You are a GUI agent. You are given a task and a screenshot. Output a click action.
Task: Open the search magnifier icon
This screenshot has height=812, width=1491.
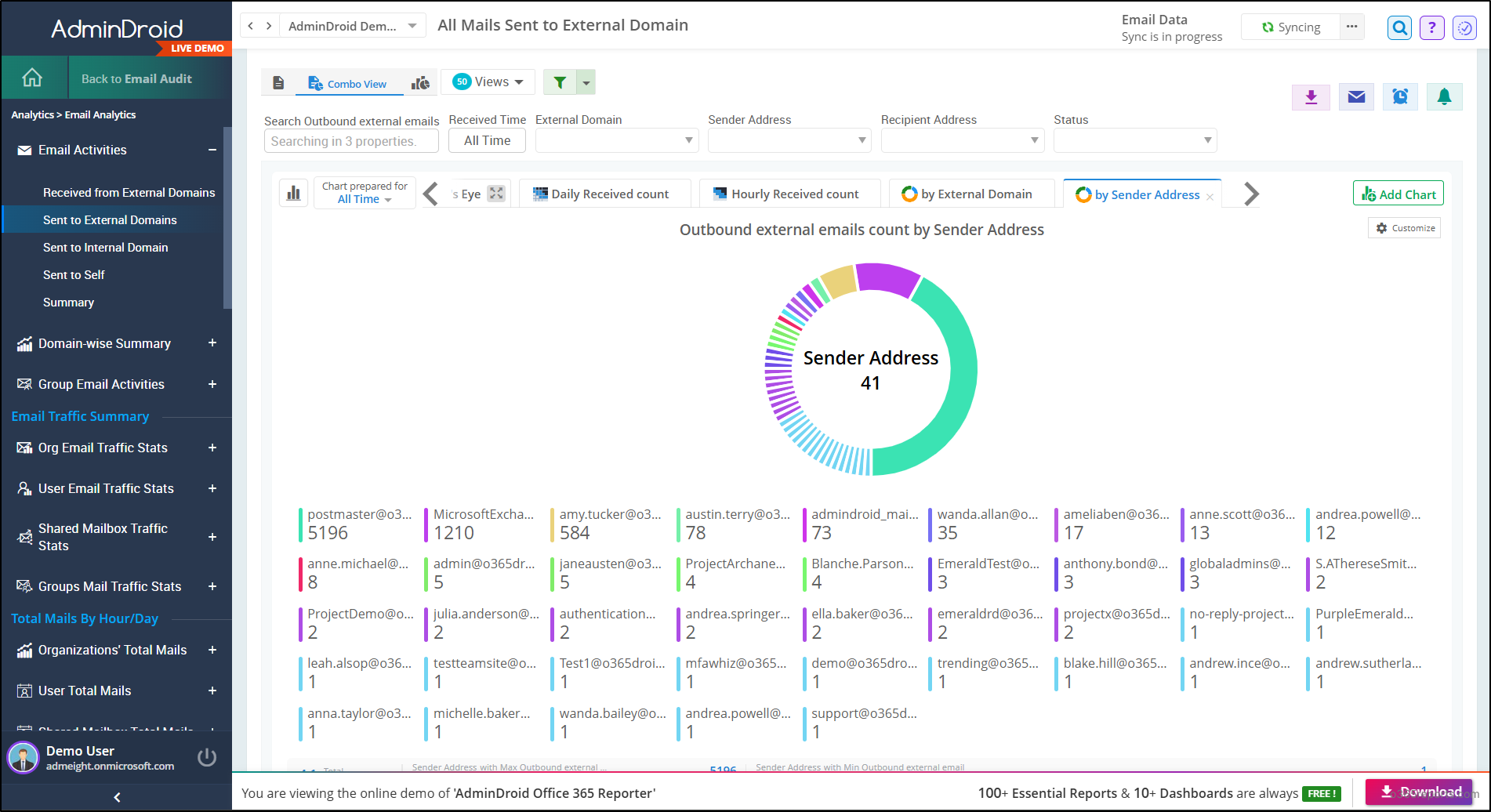1399,28
